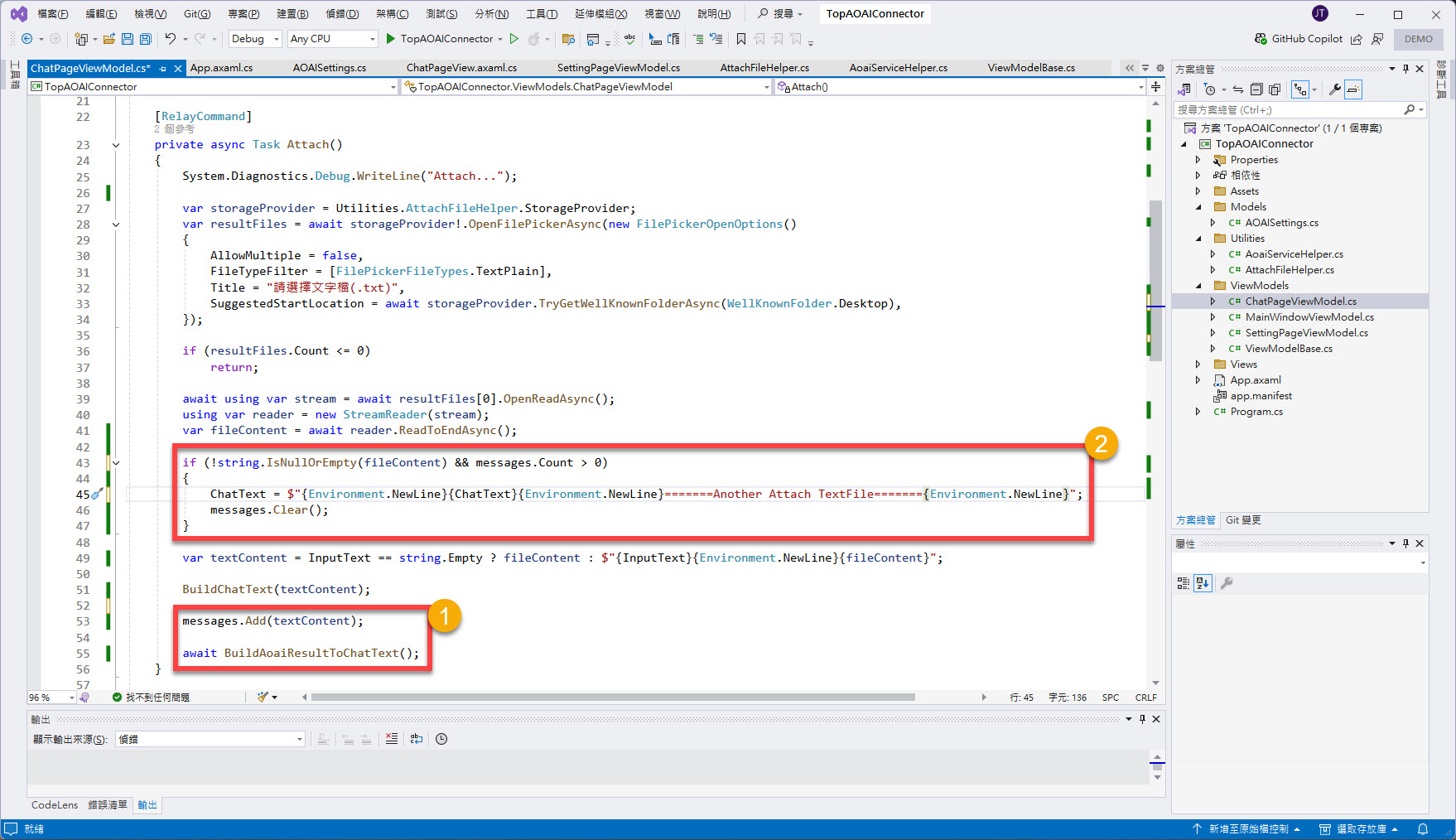Sort Properties panel alphabetically

pyautogui.click(x=1203, y=583)
